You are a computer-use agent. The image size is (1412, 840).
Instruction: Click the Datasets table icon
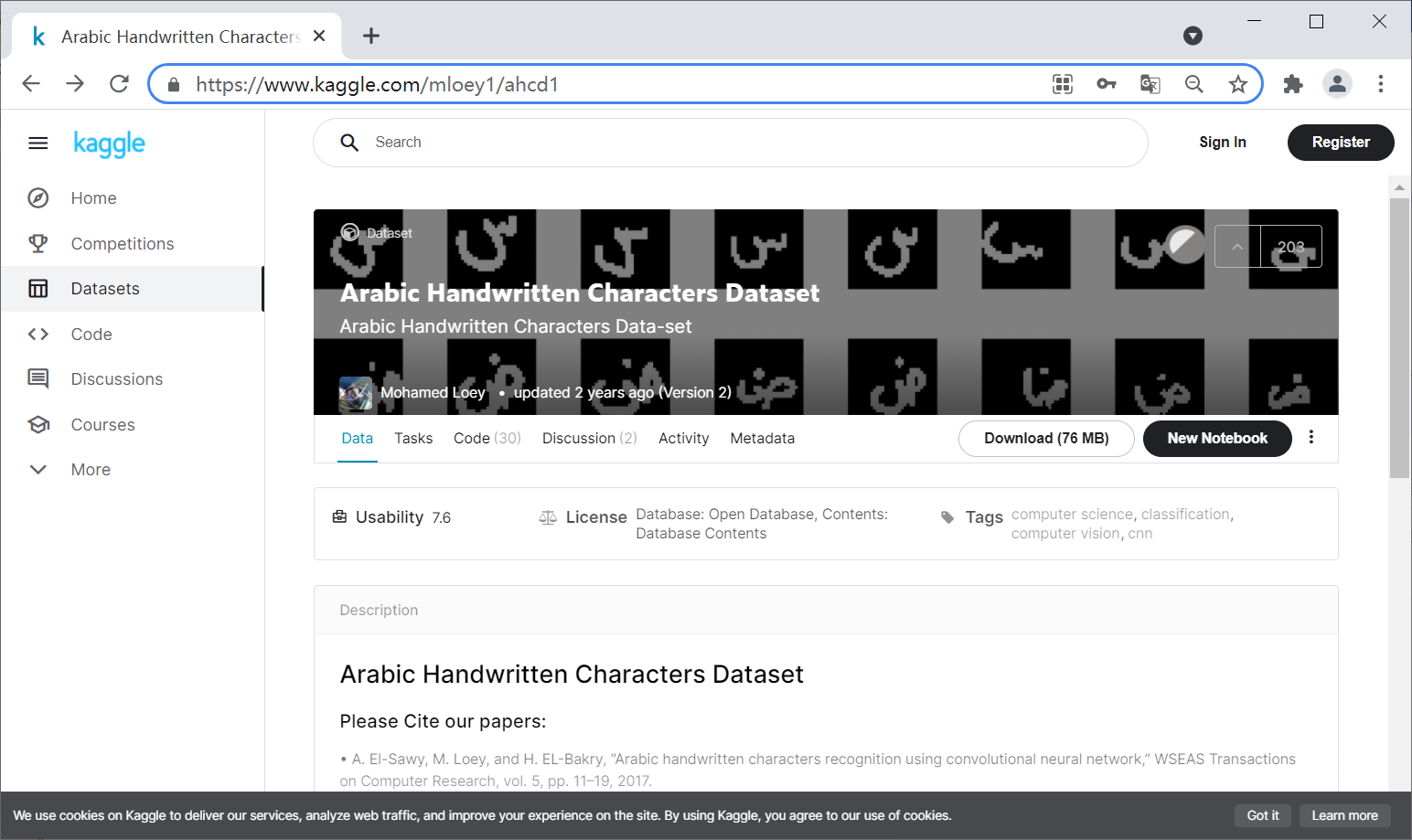click(37, 289)
